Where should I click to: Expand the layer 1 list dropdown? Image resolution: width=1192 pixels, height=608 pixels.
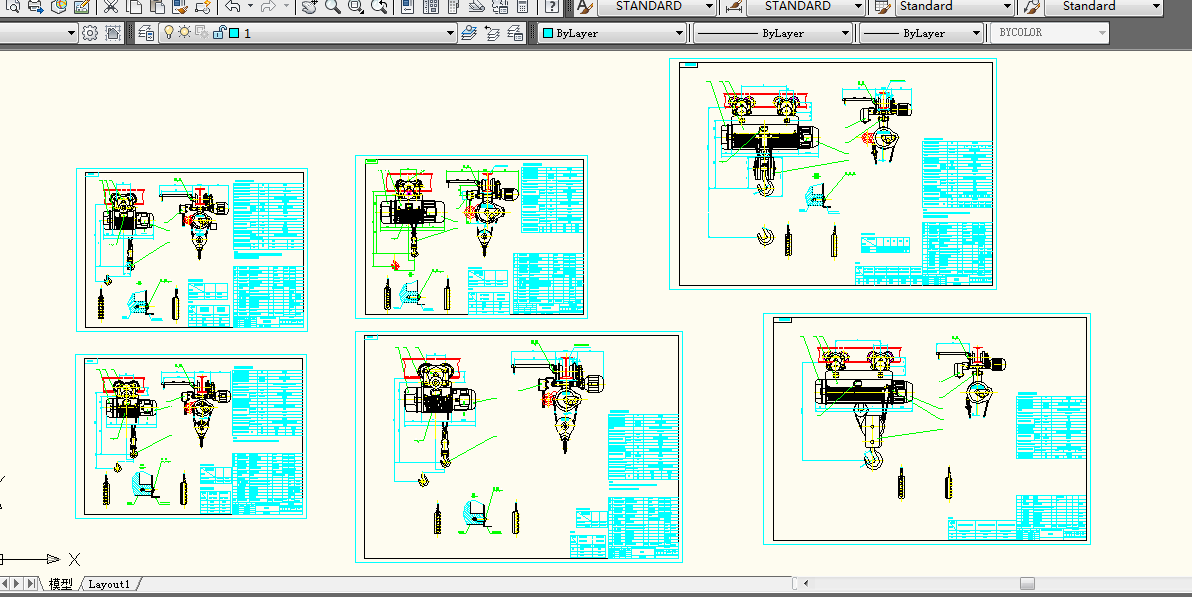(450, 33)
